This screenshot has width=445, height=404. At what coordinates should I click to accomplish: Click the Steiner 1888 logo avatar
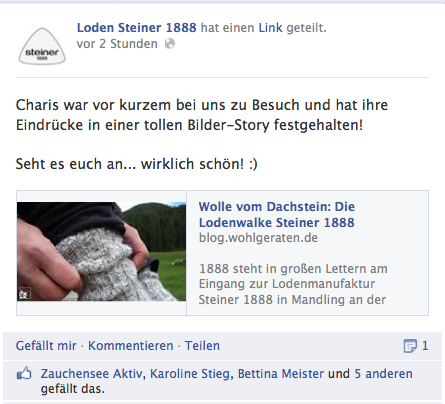42,46
